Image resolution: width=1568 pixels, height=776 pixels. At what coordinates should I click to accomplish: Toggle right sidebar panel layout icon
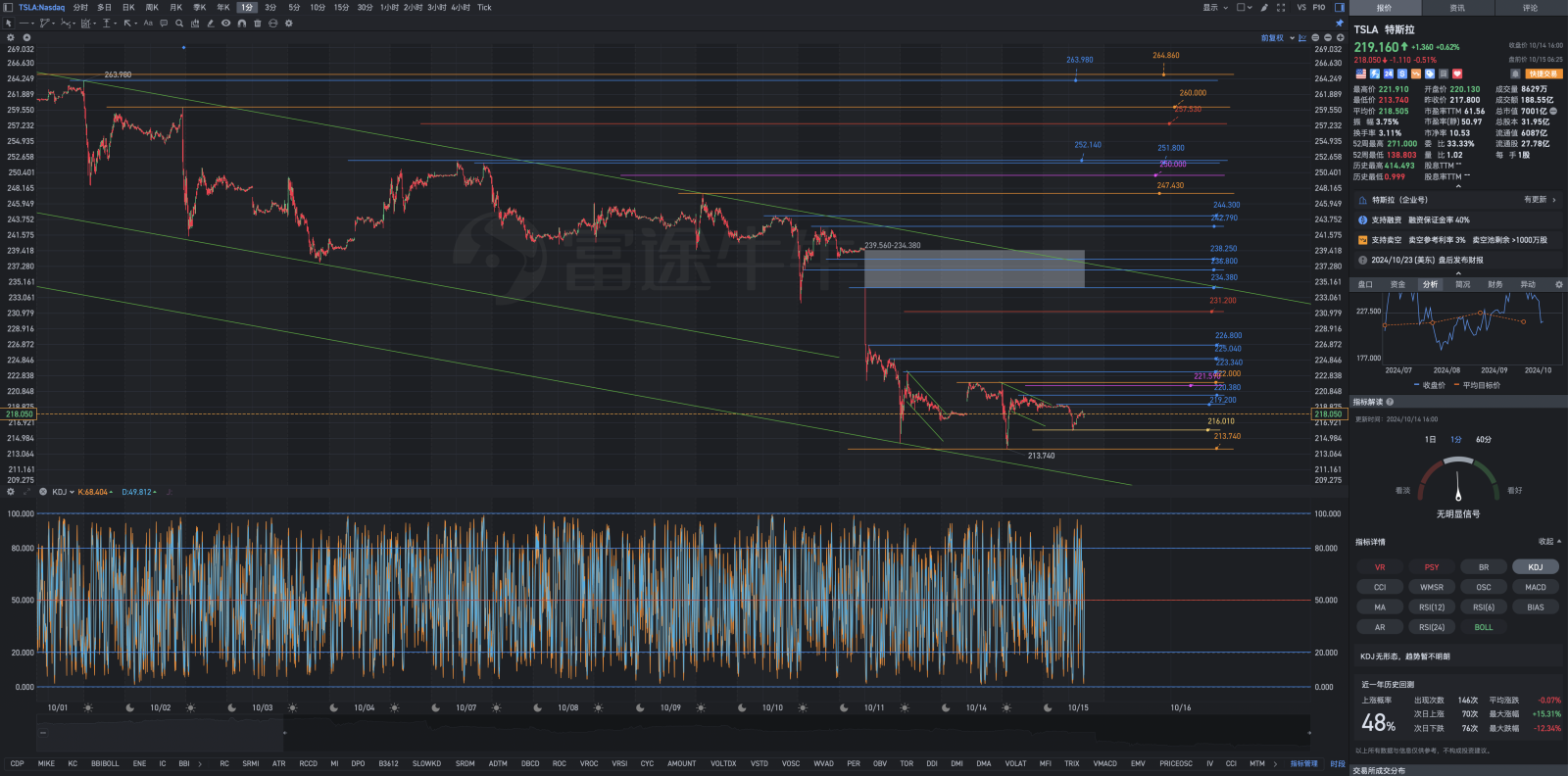tap(1340, 7)
